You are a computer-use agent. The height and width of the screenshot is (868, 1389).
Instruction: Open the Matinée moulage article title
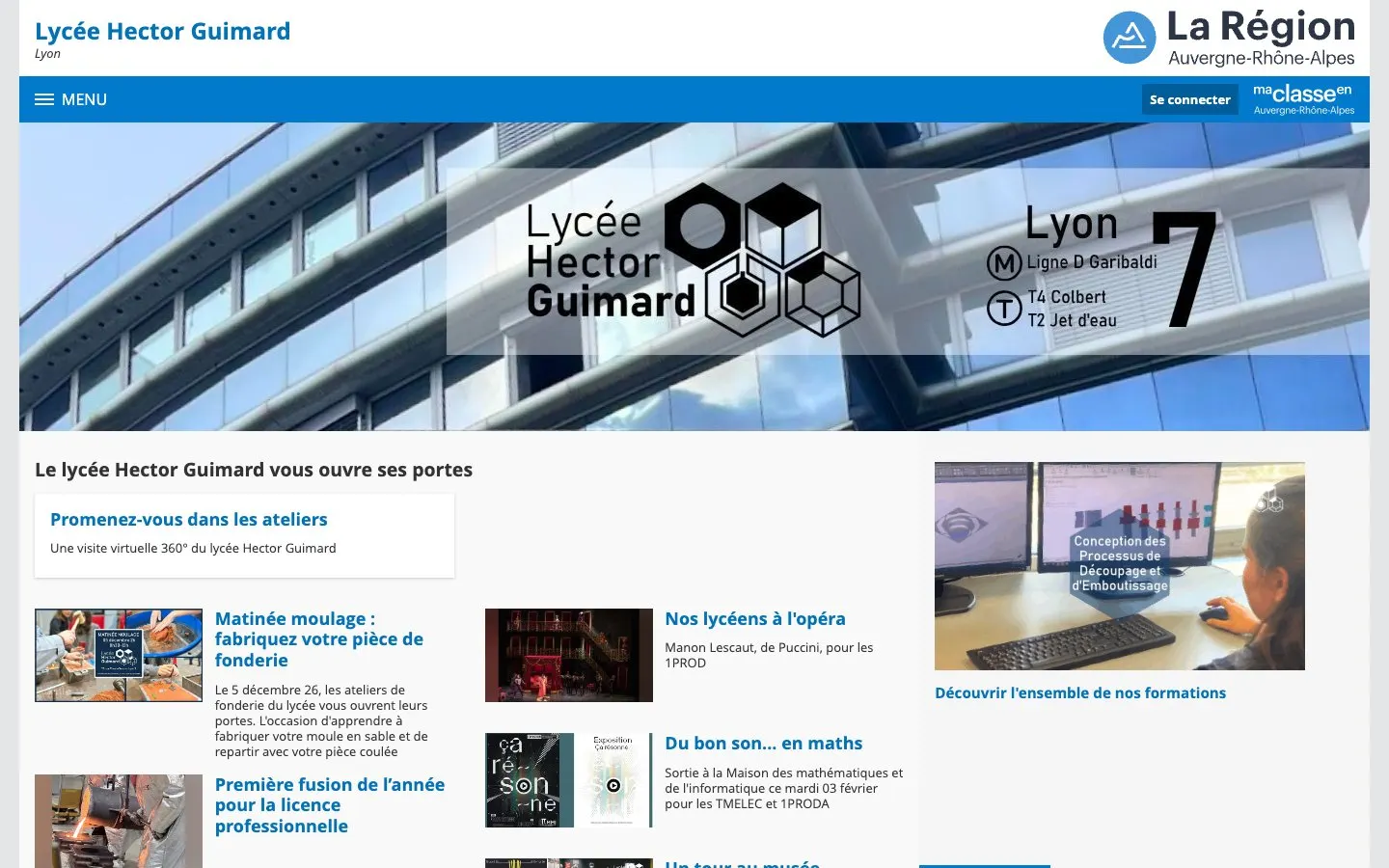pos(319,639)
